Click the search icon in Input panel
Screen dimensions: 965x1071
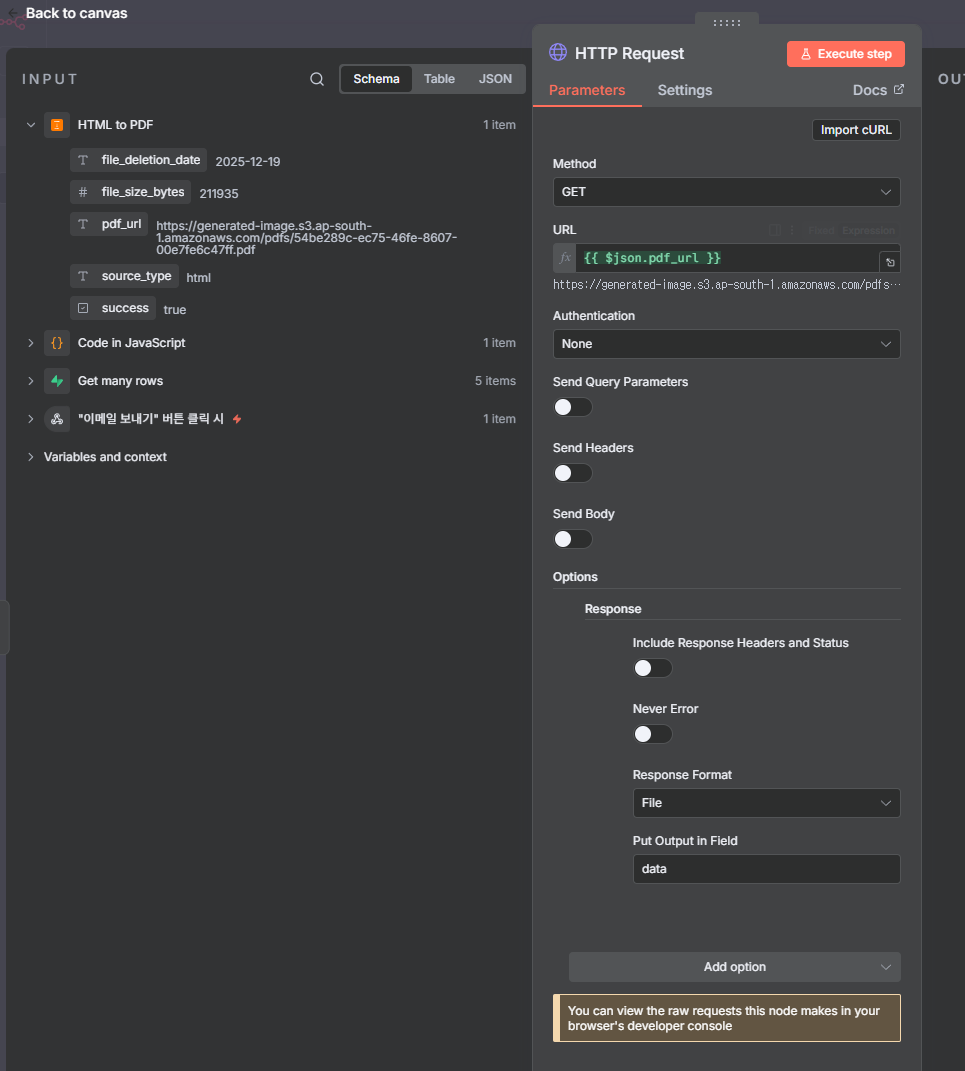click(317, 79)
